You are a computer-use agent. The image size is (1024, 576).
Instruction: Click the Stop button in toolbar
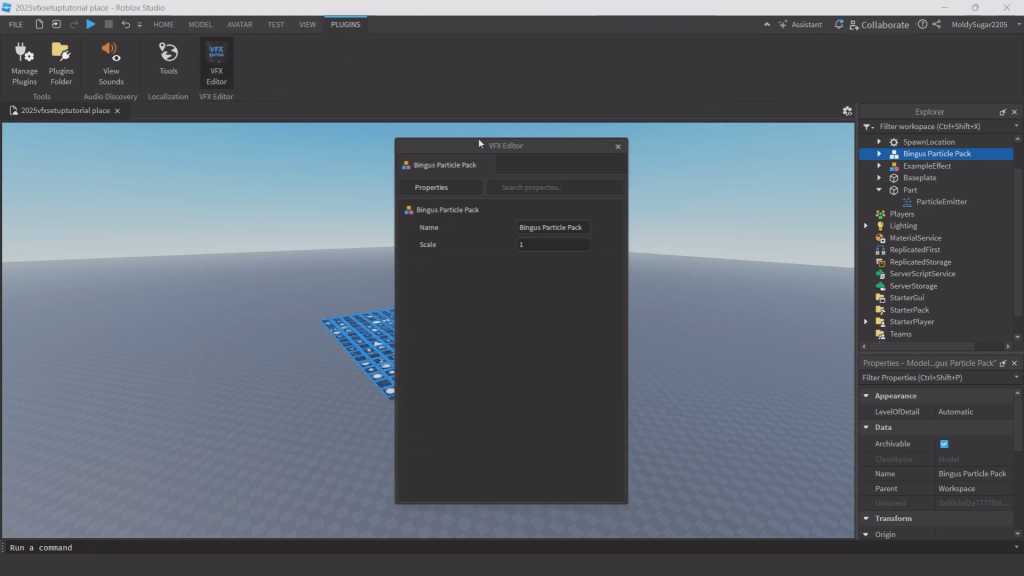tap(108, 24)
